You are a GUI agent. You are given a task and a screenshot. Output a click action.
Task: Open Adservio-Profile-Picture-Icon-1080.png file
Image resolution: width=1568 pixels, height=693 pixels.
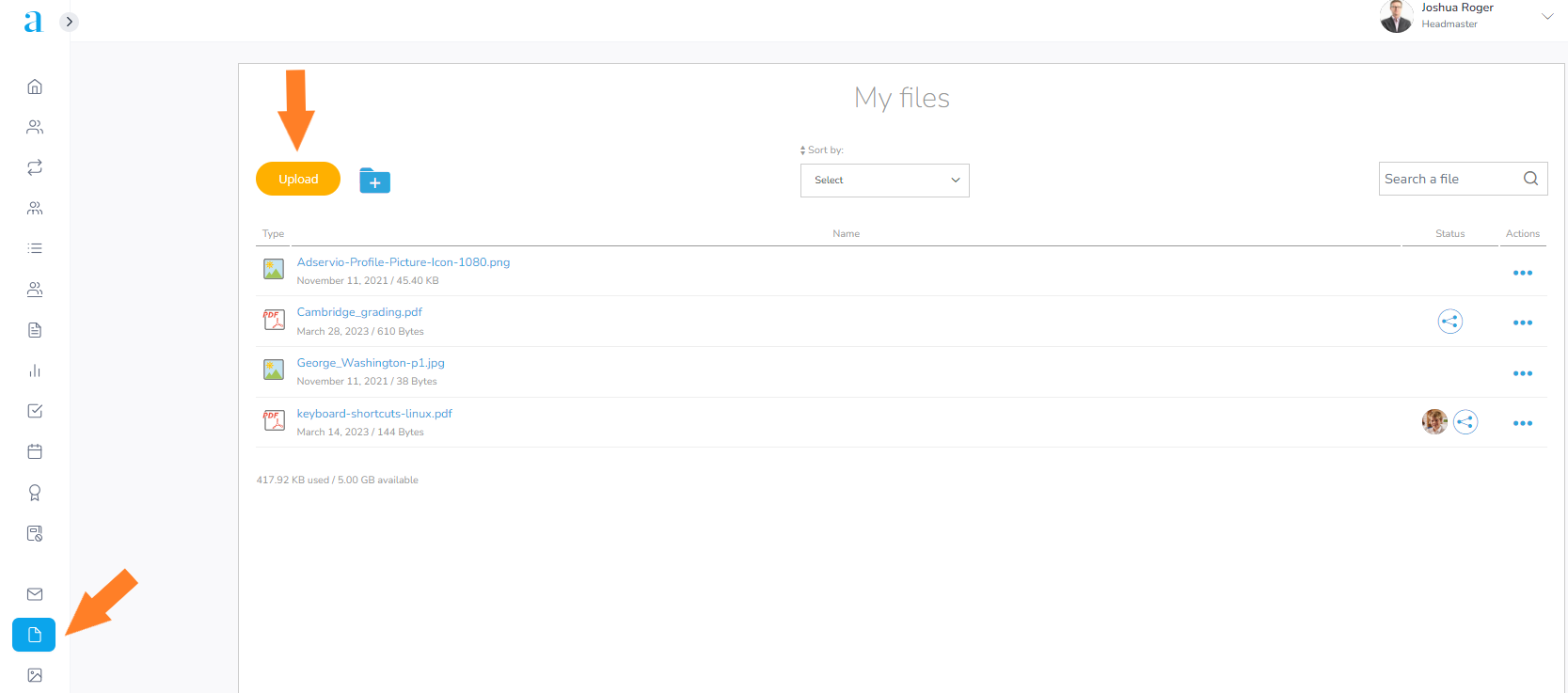404,262
